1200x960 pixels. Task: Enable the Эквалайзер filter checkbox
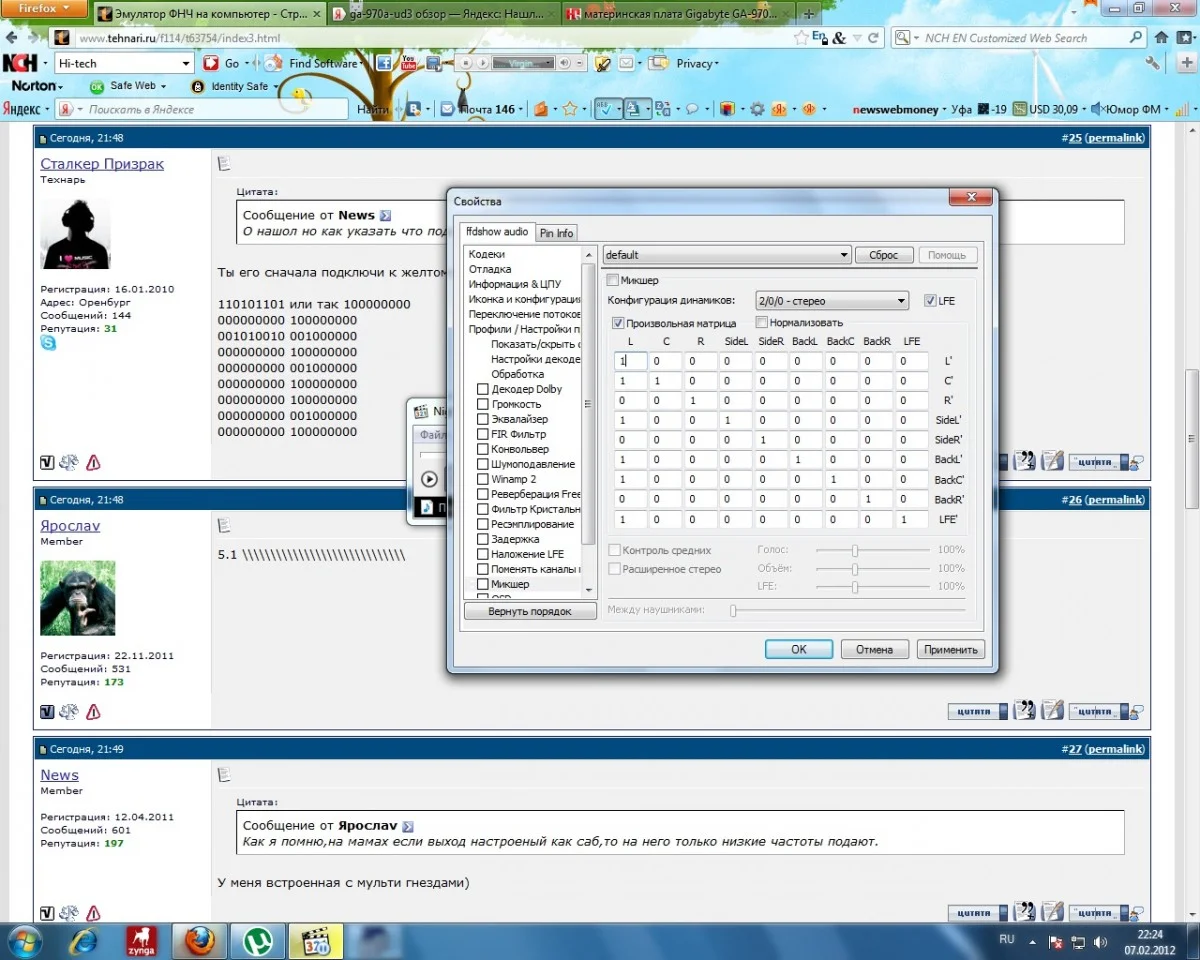click(483, 419)
